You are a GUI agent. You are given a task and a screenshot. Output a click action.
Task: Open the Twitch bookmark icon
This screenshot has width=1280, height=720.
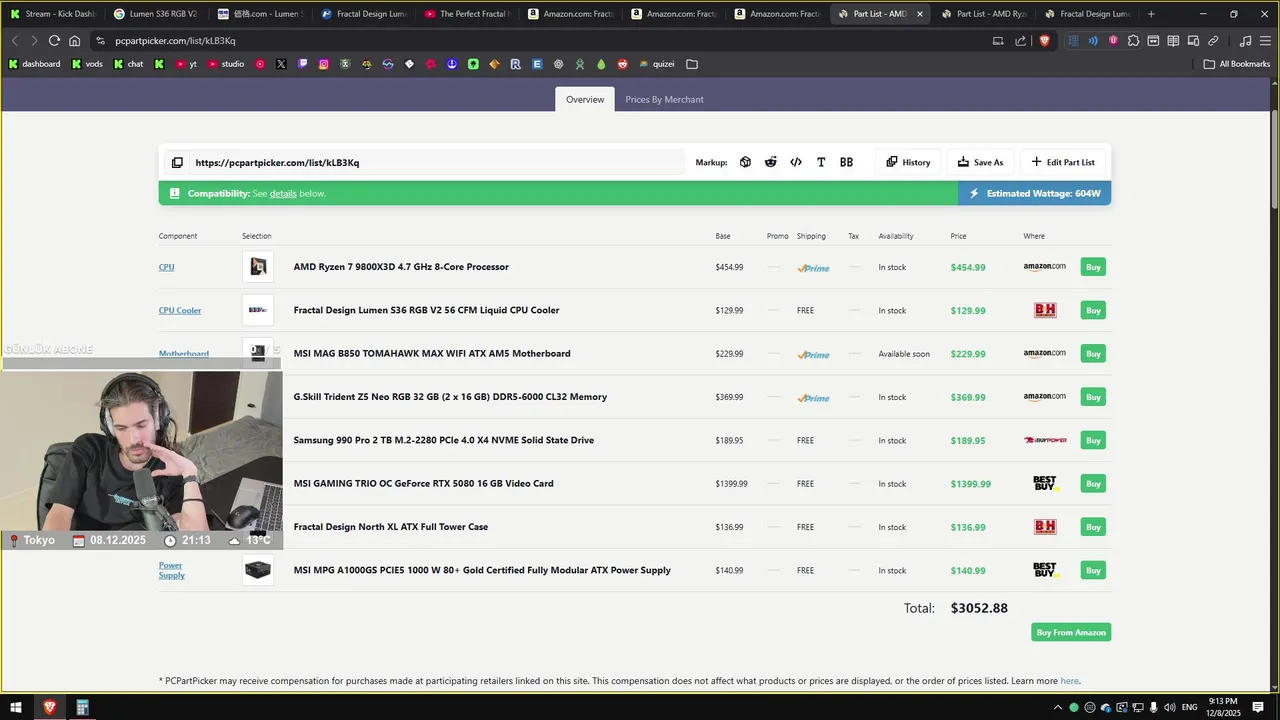point(303,64)
